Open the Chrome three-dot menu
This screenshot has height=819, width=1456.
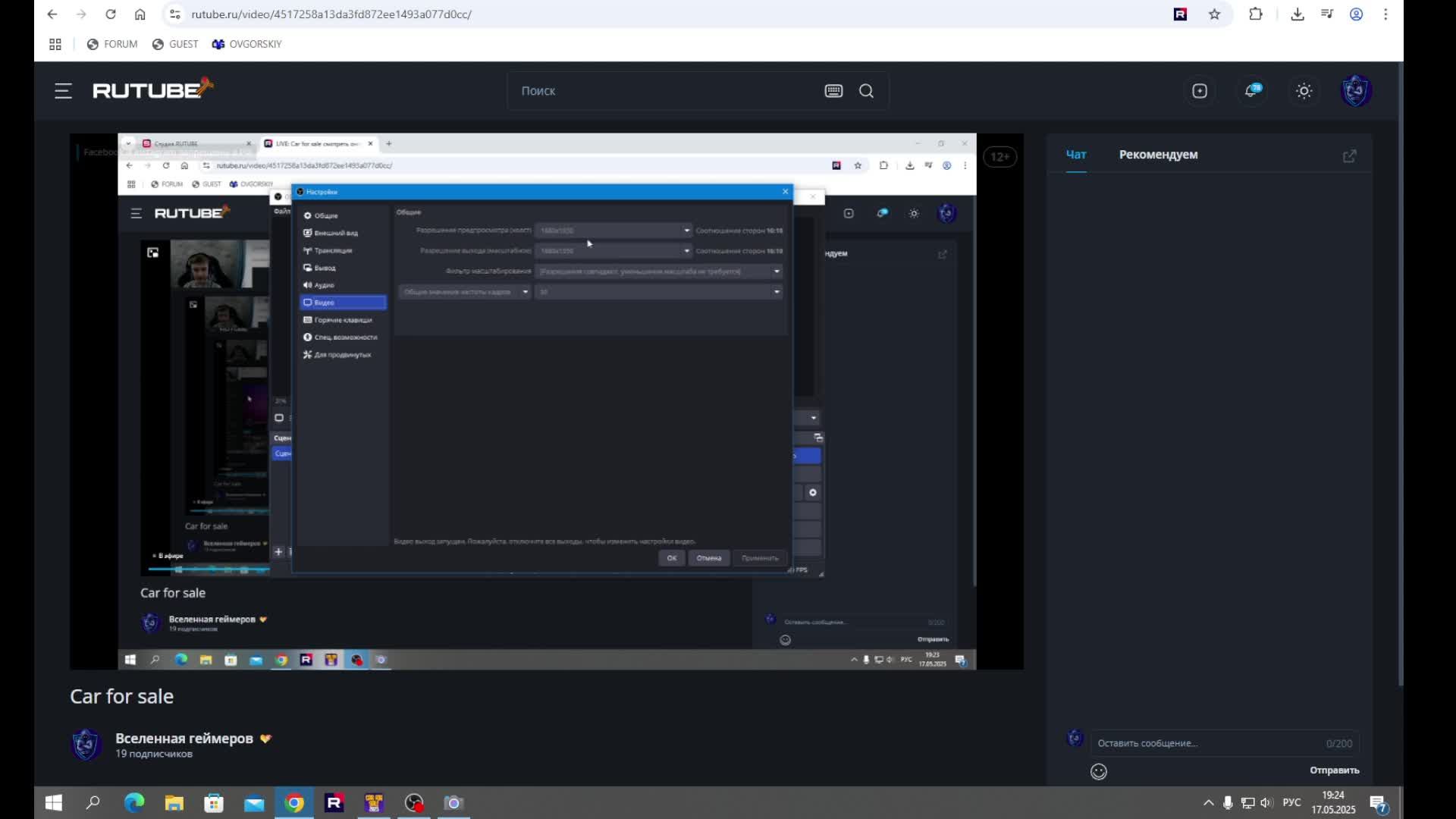click(1385, 14)
